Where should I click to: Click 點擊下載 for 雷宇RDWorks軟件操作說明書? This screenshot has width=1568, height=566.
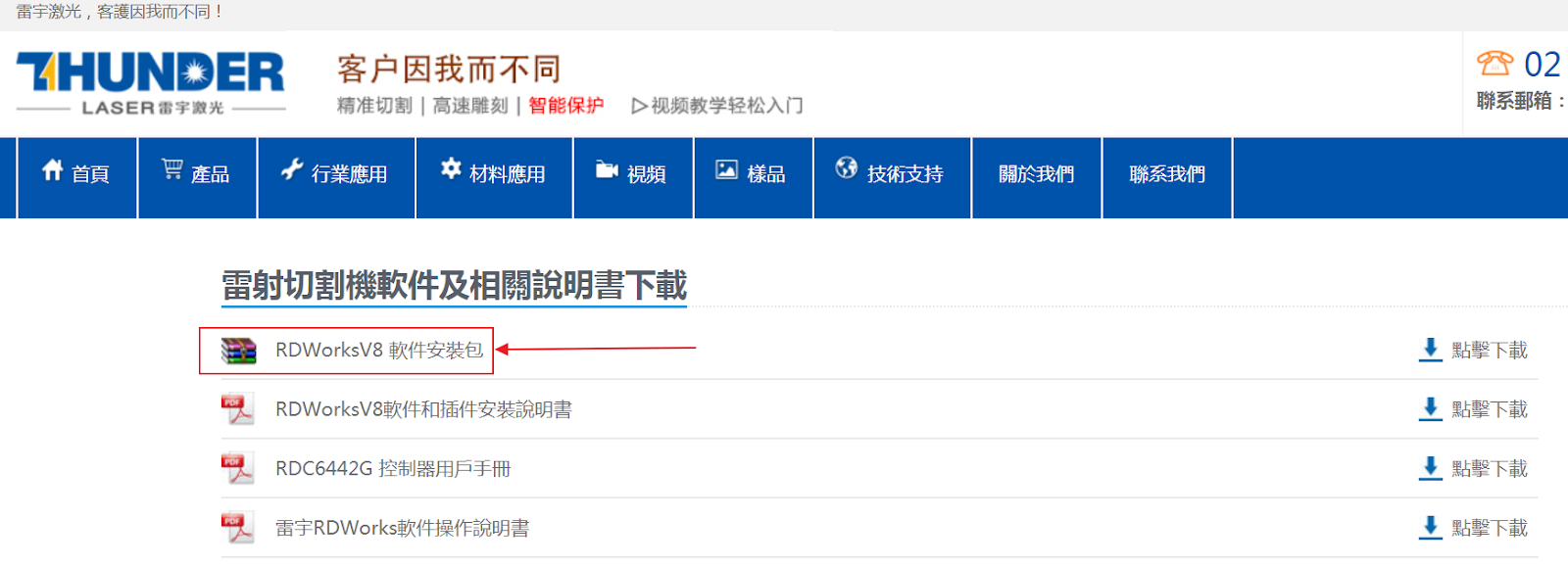point(1490,528)
